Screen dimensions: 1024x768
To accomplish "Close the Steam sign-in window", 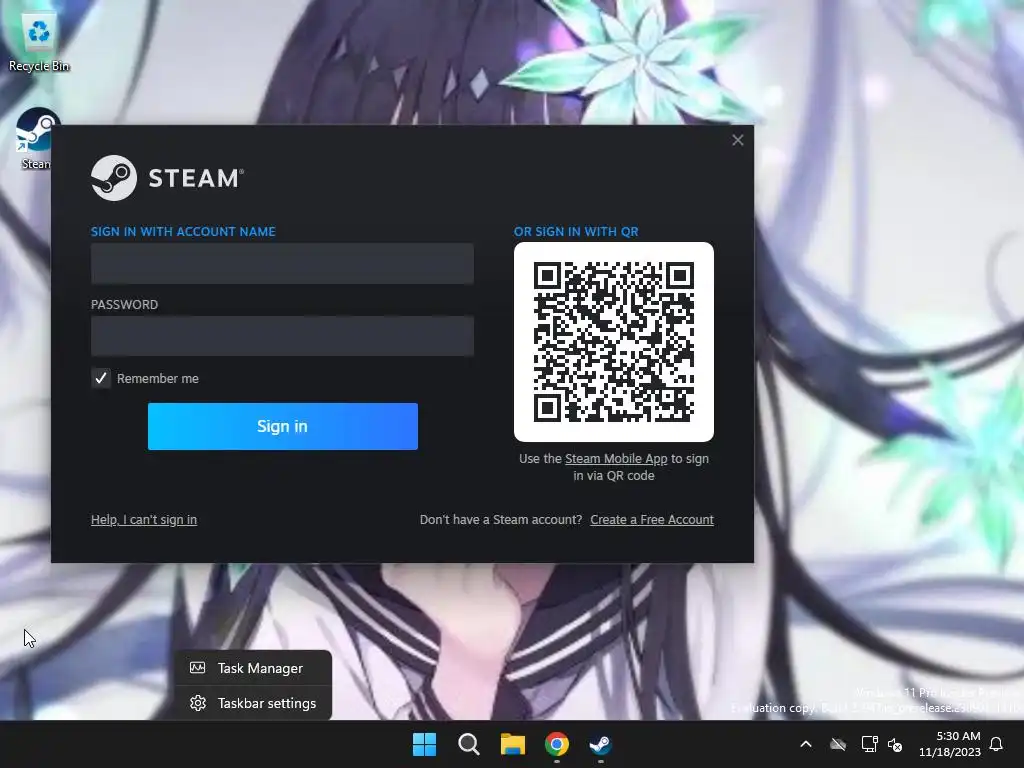I will pyautogui.click(x=737, y=140).
